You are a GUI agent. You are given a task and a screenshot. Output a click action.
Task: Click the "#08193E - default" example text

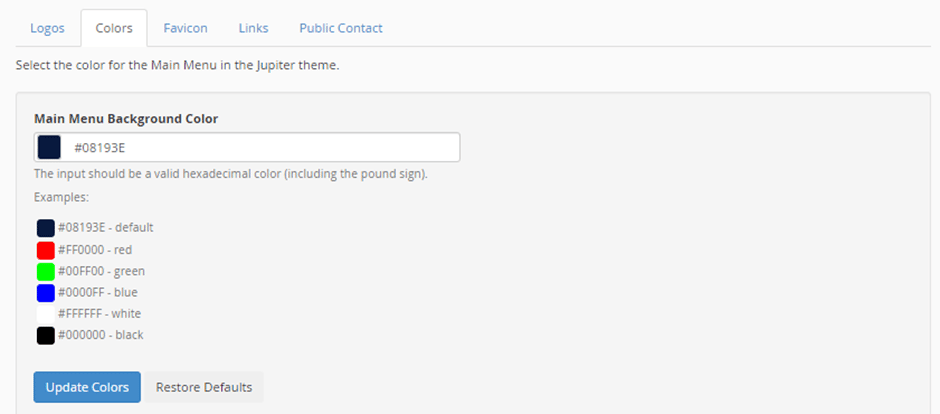(x=106, y=228)
